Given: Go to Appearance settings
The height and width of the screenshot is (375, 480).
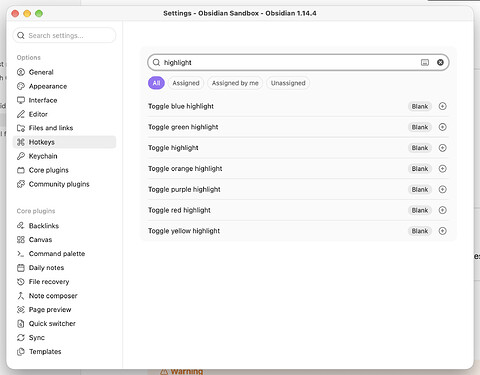Looking at the screenshot, I should [64, 86].
